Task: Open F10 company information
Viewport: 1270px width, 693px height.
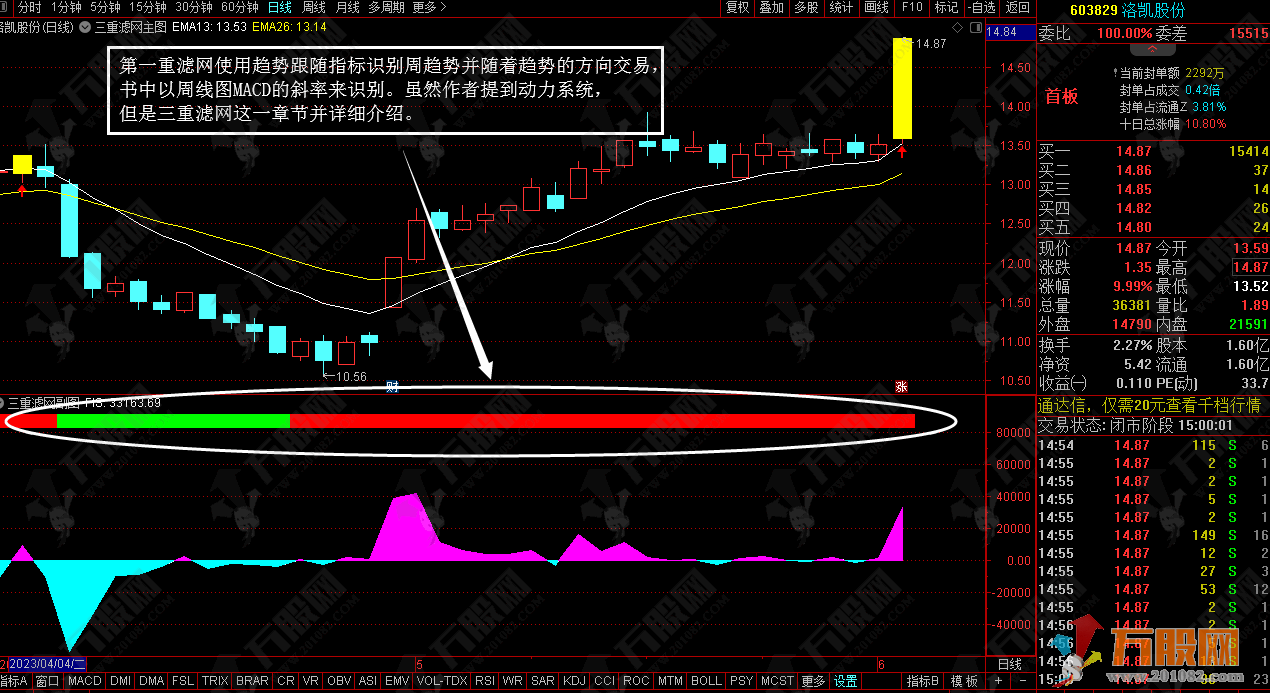Action: click(x=912, y=7)
